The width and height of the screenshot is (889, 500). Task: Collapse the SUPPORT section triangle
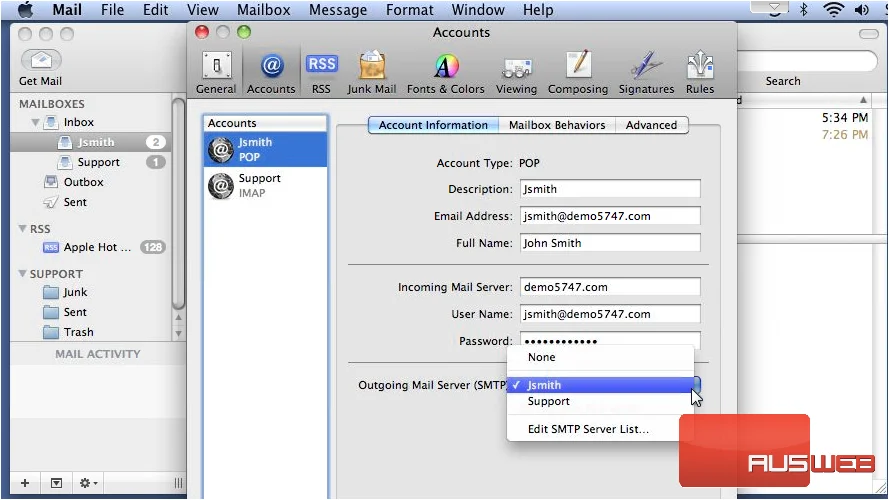coord(22,273)
